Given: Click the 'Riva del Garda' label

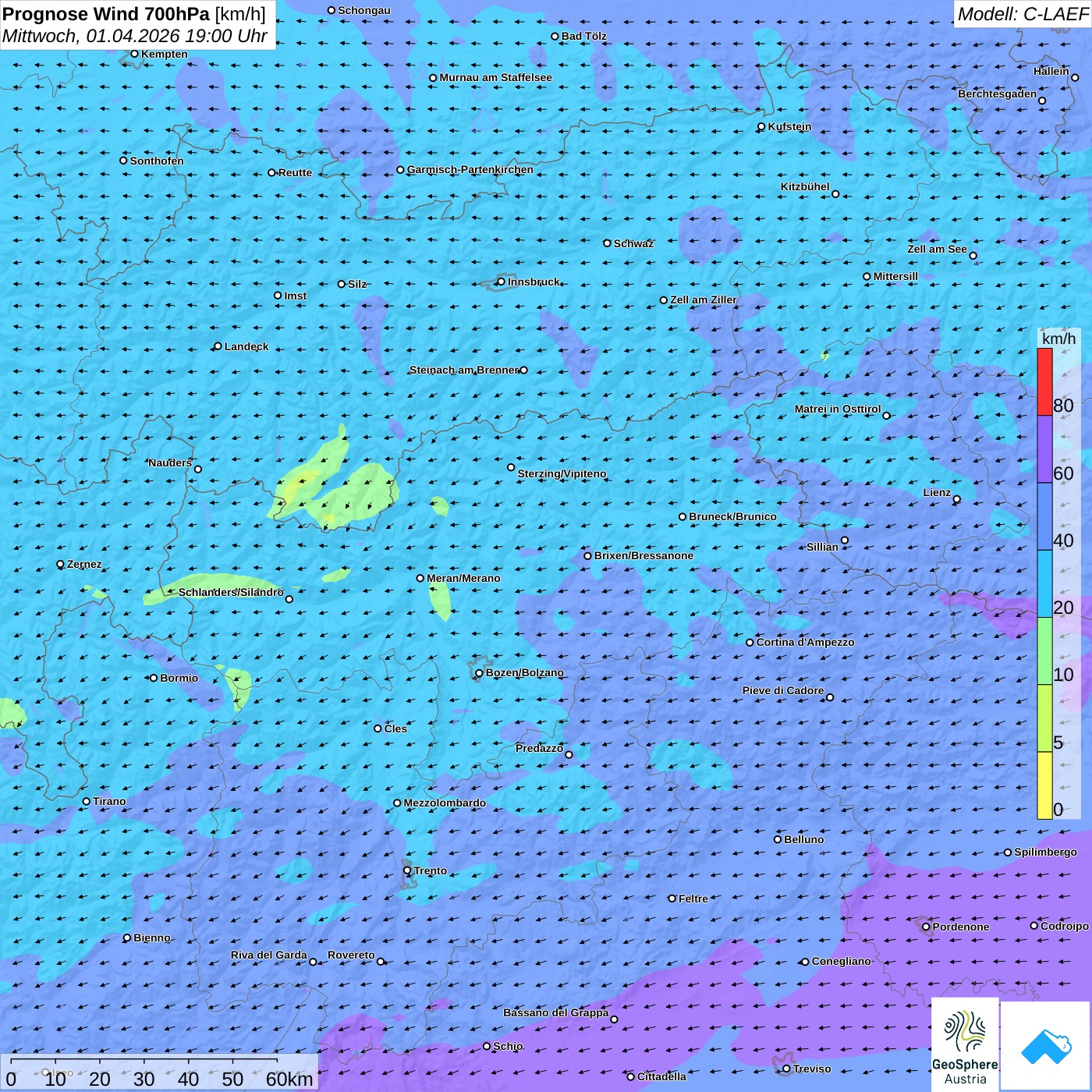Looking at the screenshot, I should click(269, 955).
